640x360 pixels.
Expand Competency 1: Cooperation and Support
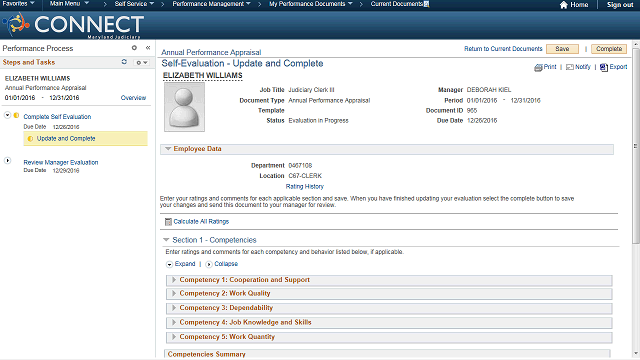pos(174,280)
